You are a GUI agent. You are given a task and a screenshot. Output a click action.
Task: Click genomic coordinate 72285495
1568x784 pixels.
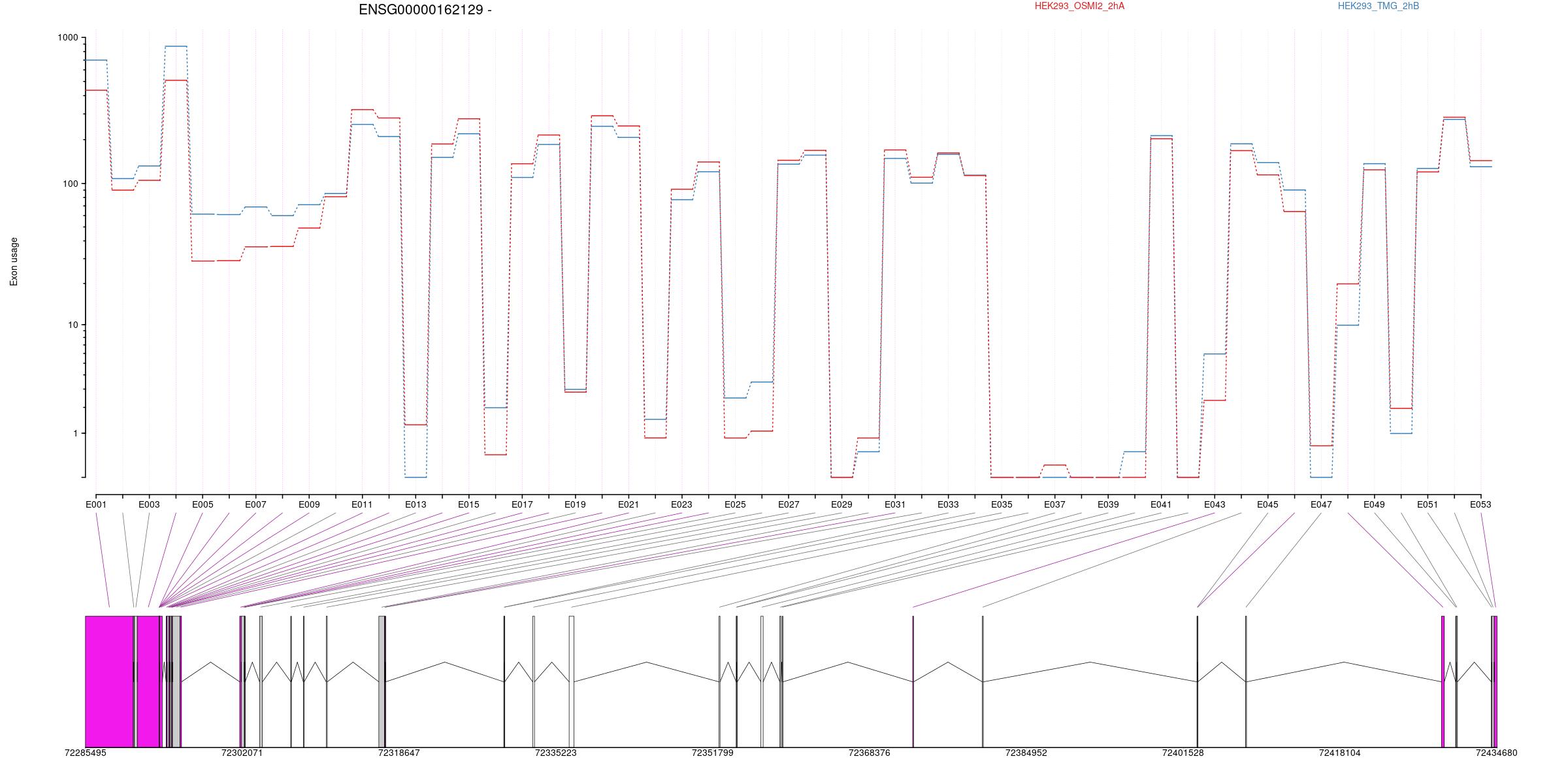pos(85,753)
